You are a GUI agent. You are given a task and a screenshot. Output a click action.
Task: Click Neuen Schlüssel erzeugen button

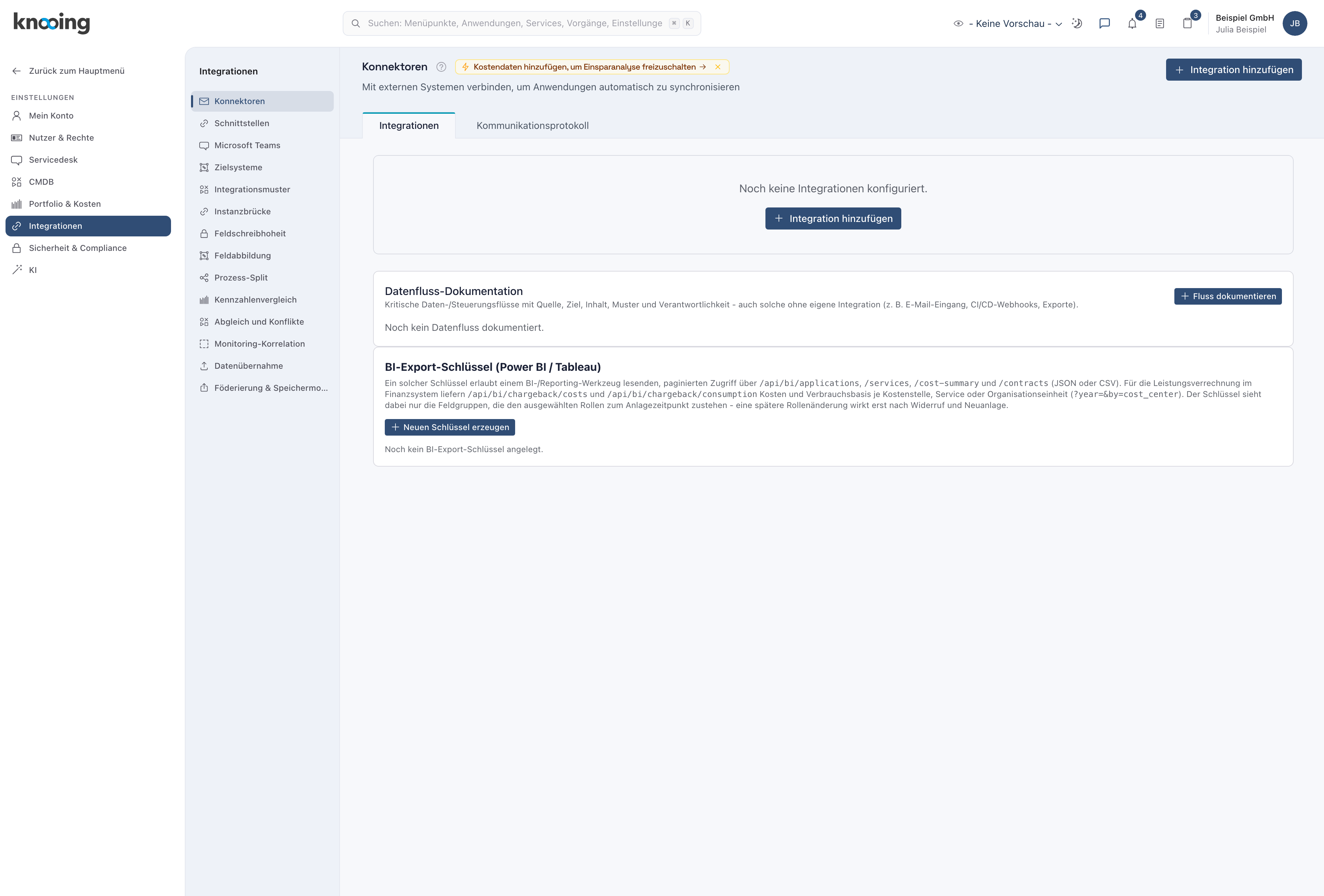[x=450, y=427]
